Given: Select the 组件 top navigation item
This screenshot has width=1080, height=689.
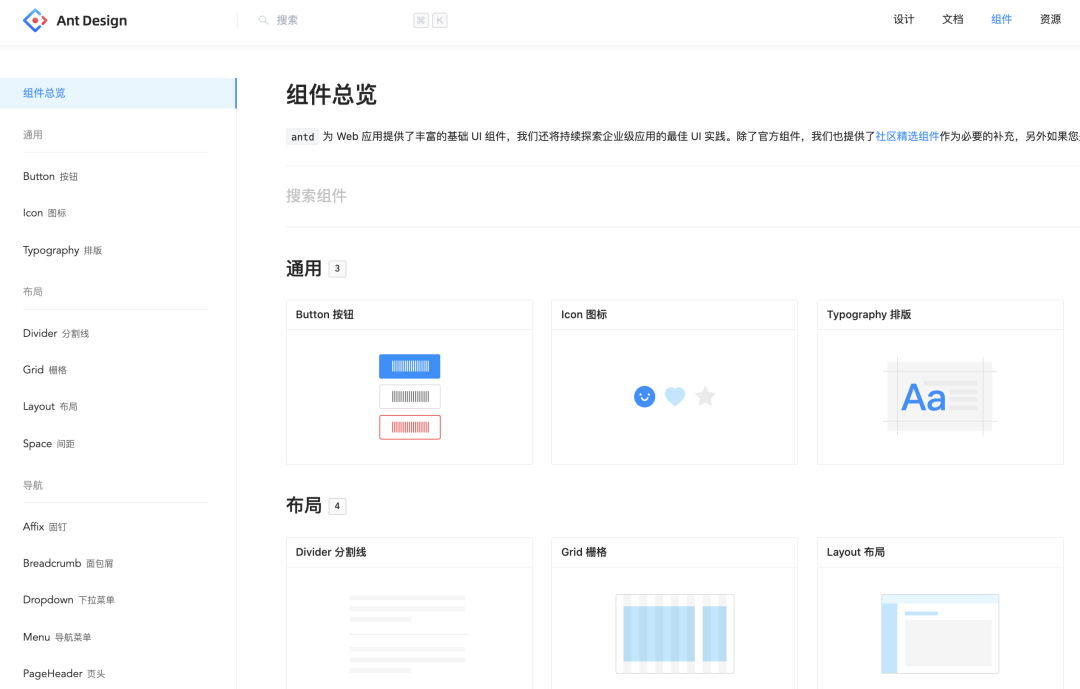Looking at the screenshot, I should (x=1001, y=19).
